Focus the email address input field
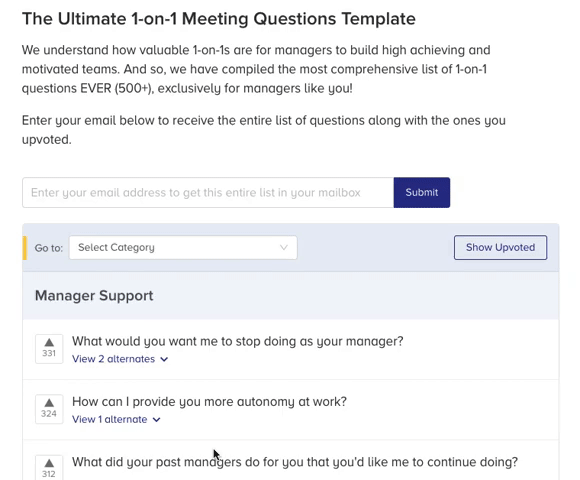 pos(208,192)
